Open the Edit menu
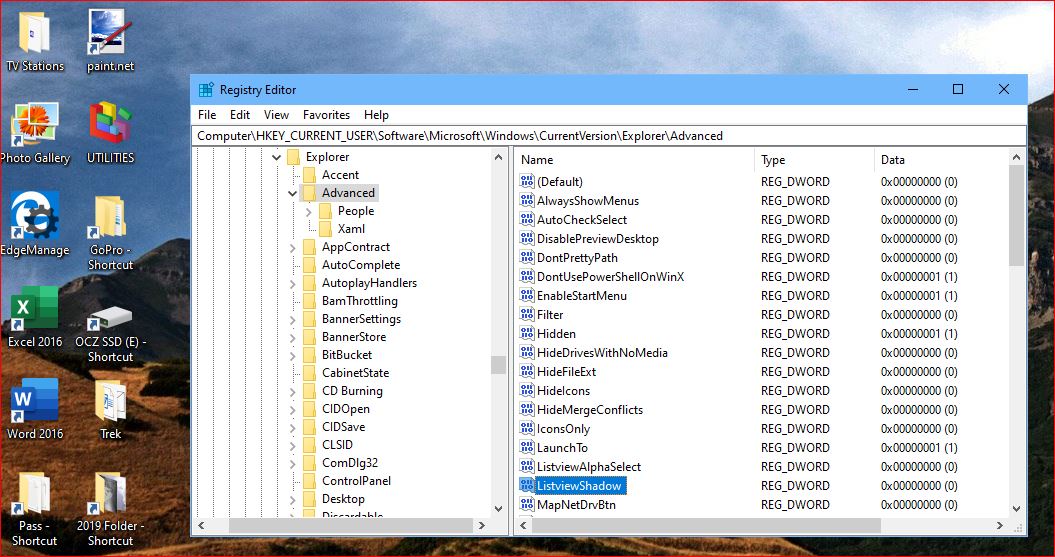 click(x=240, y=115)
